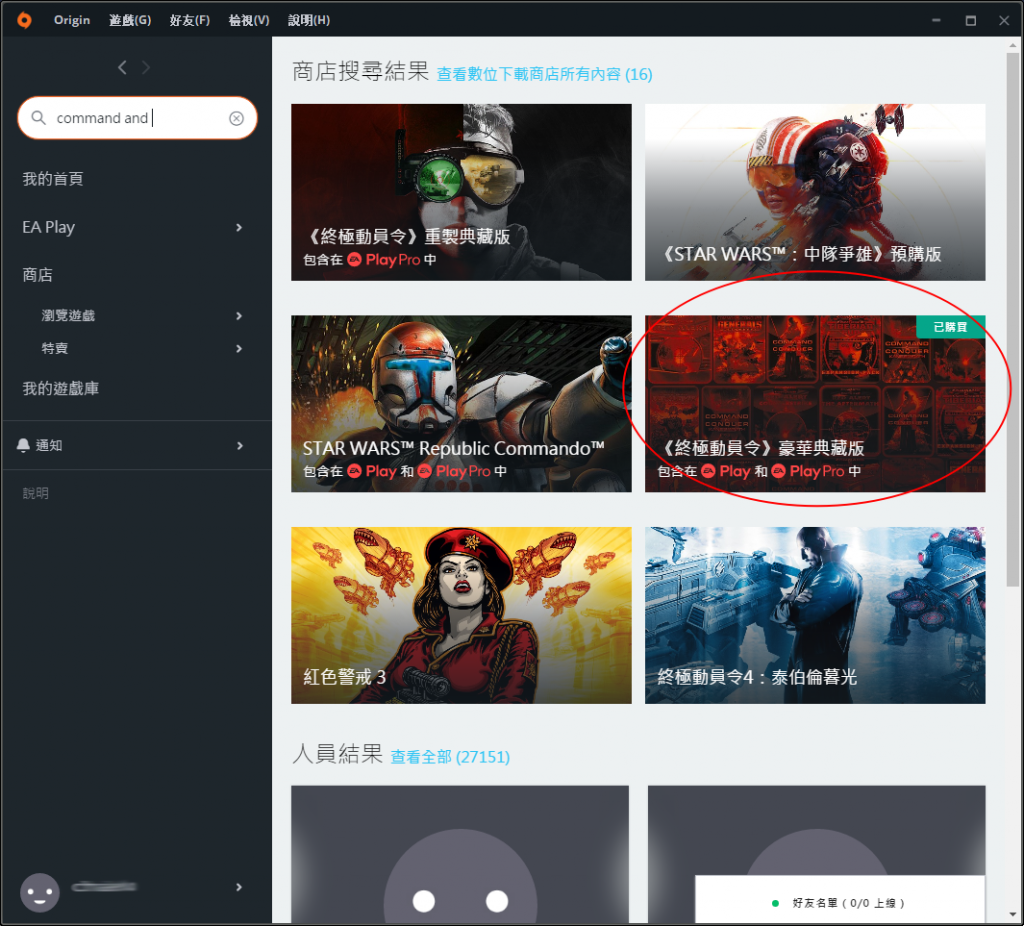
Task: Maximize the Origin window
Action: tap(970, 20)
